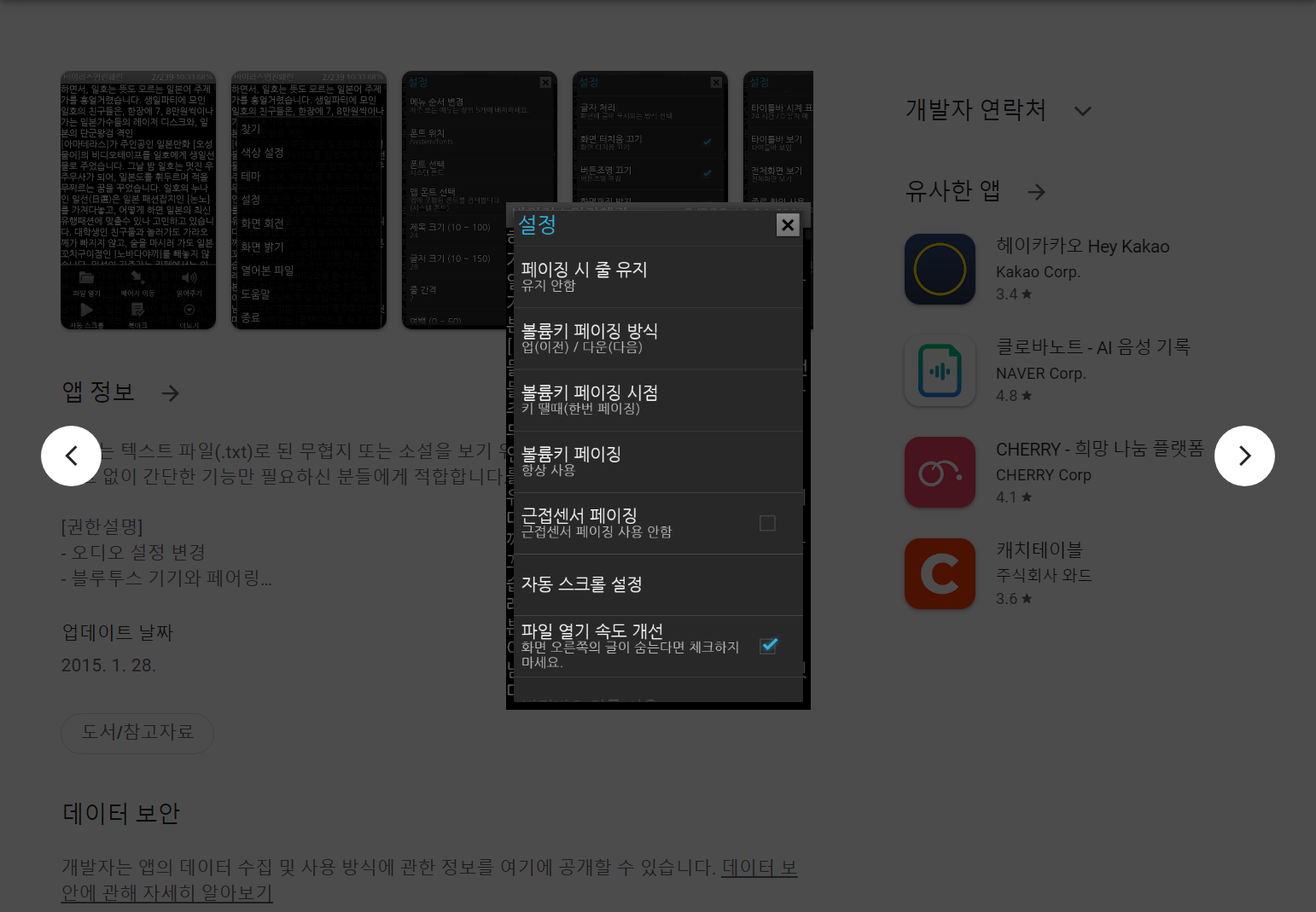The height and width of the screenshot is (912, 1316).
Task: Click the 유사한 앱 heading
Action: [952, 191]
